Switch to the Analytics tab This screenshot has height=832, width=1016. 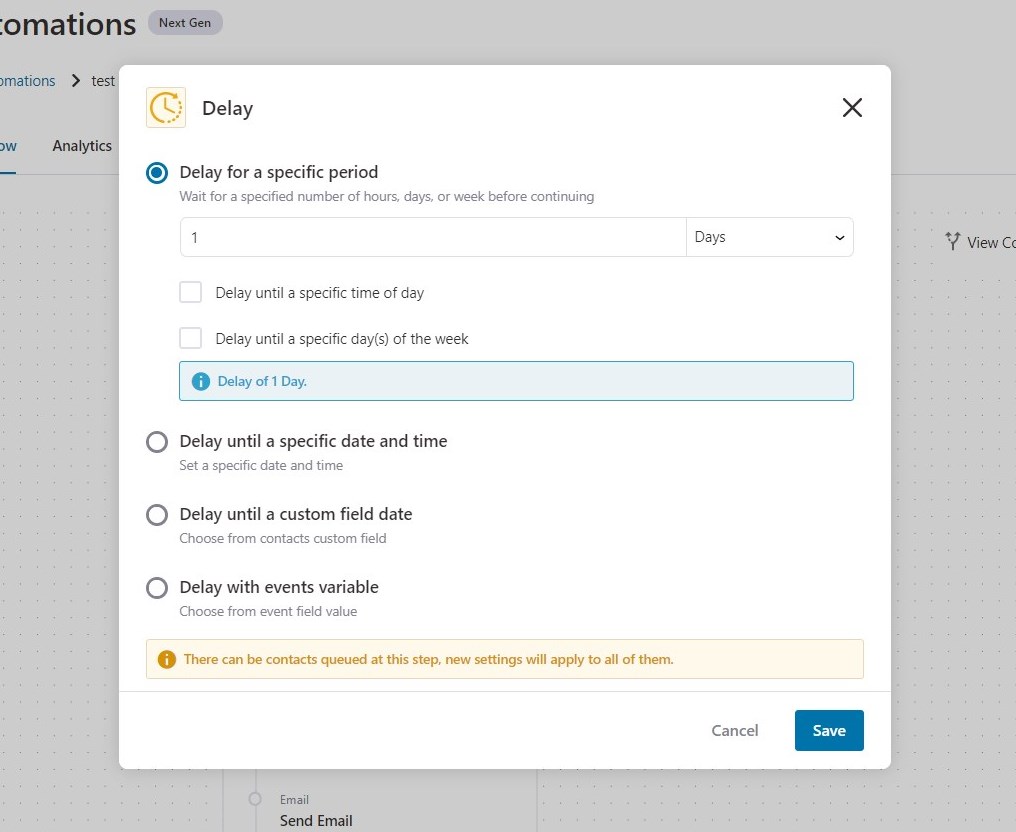82,146
